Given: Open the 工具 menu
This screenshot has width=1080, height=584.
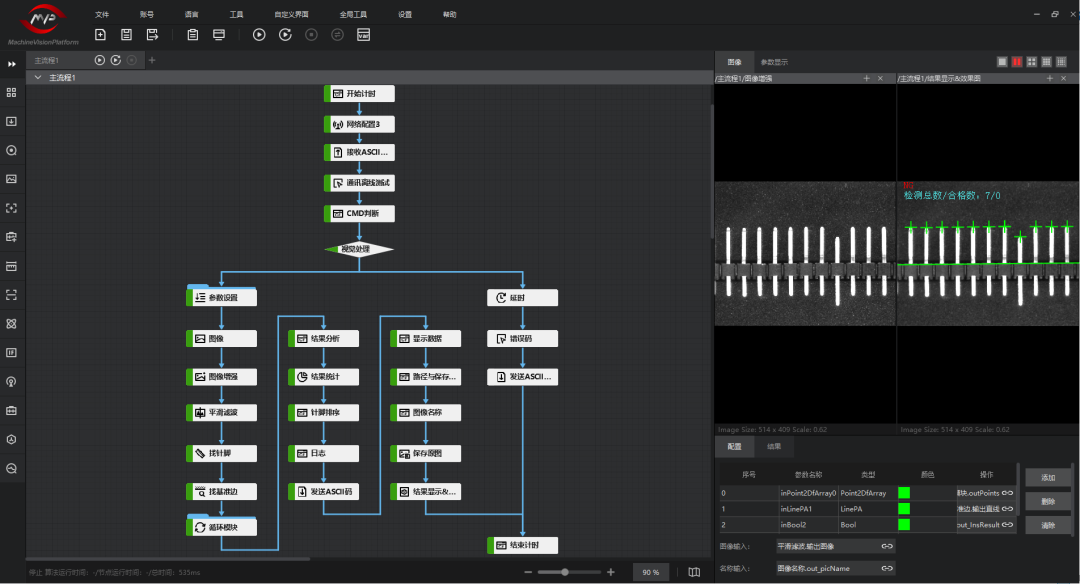Looking at the screenshot, I should (236, 15).
